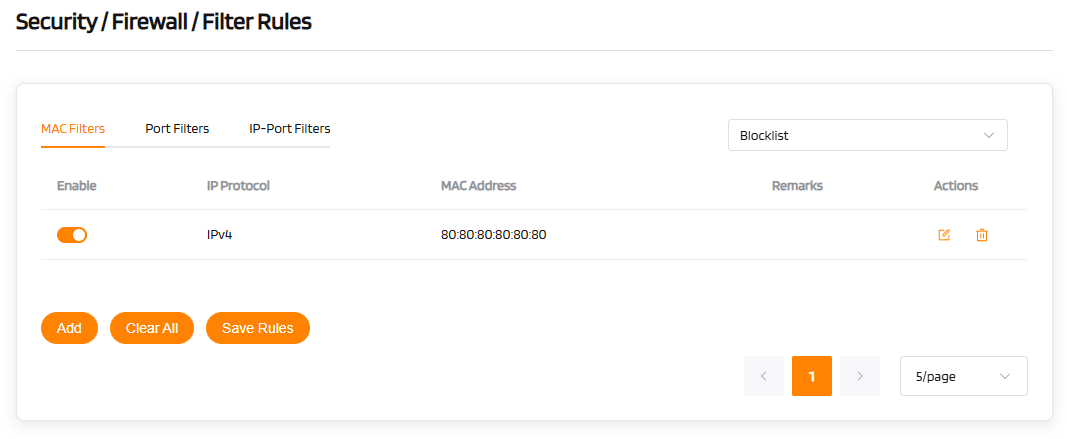Delete the MAC filter rule via trash icon
Image resolution: width=1067 pixels, height=439 pixels.
click(982, 235)
